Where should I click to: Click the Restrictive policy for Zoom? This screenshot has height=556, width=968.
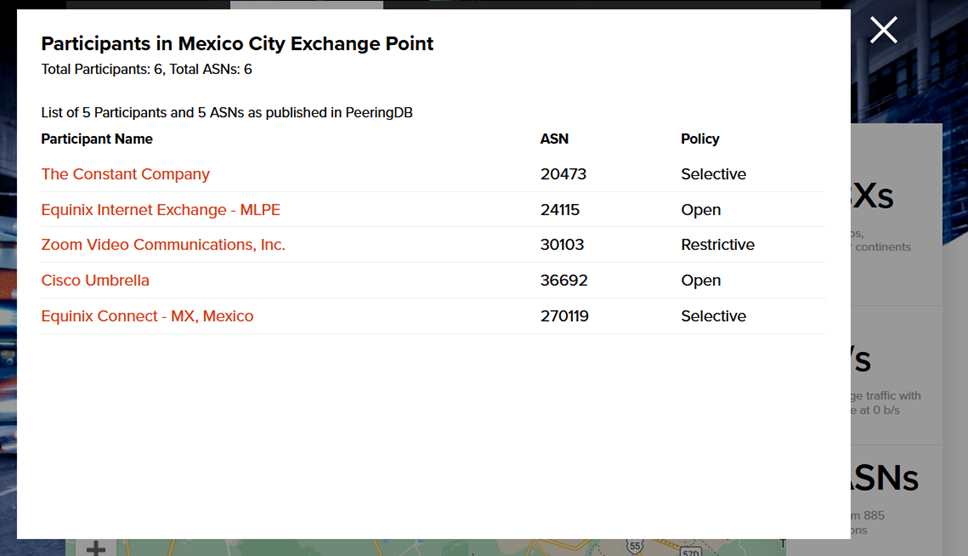pos(717,244)
